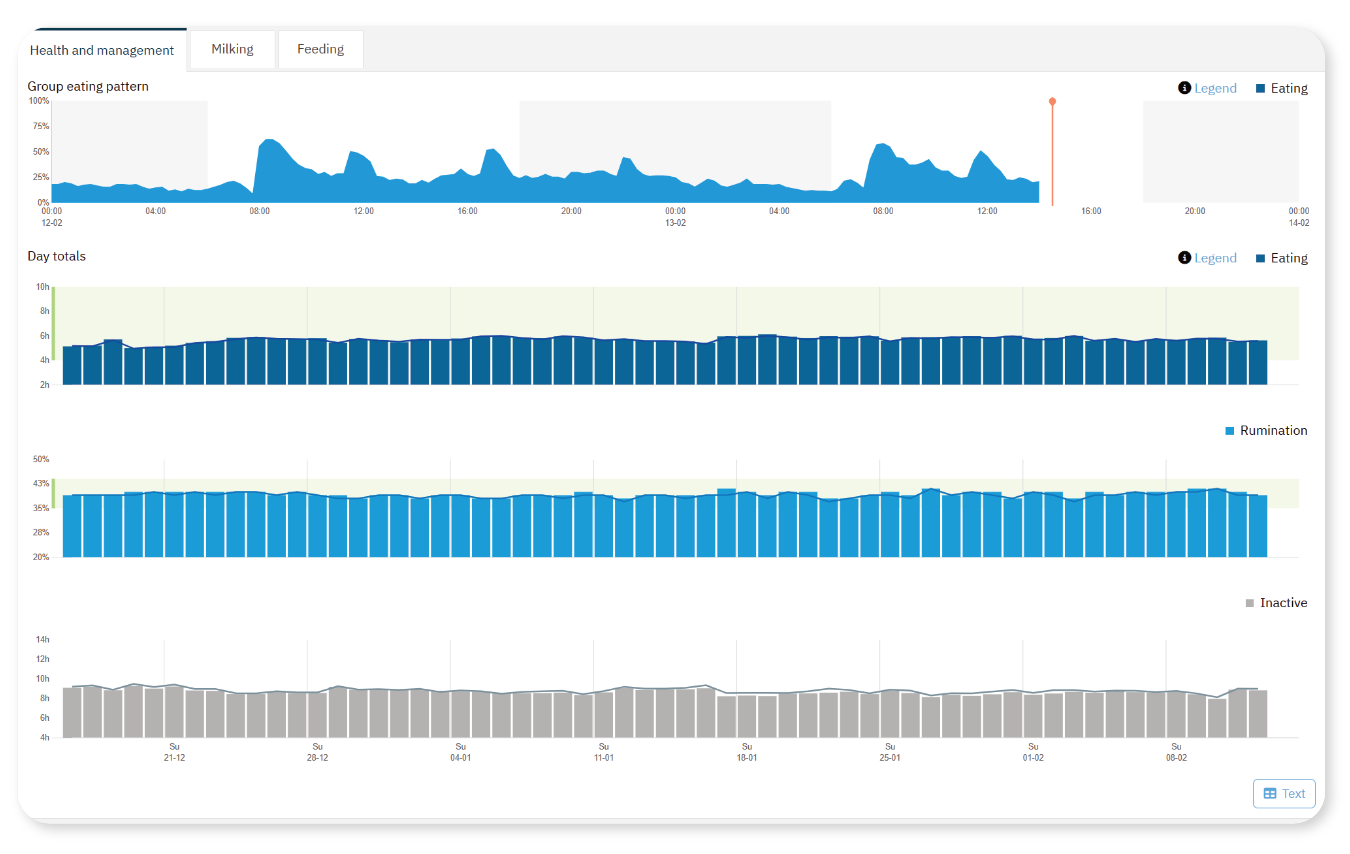Click the 01-02 week label
The height and width of the screenshot is (854, 1350).
coord(1032,758)
